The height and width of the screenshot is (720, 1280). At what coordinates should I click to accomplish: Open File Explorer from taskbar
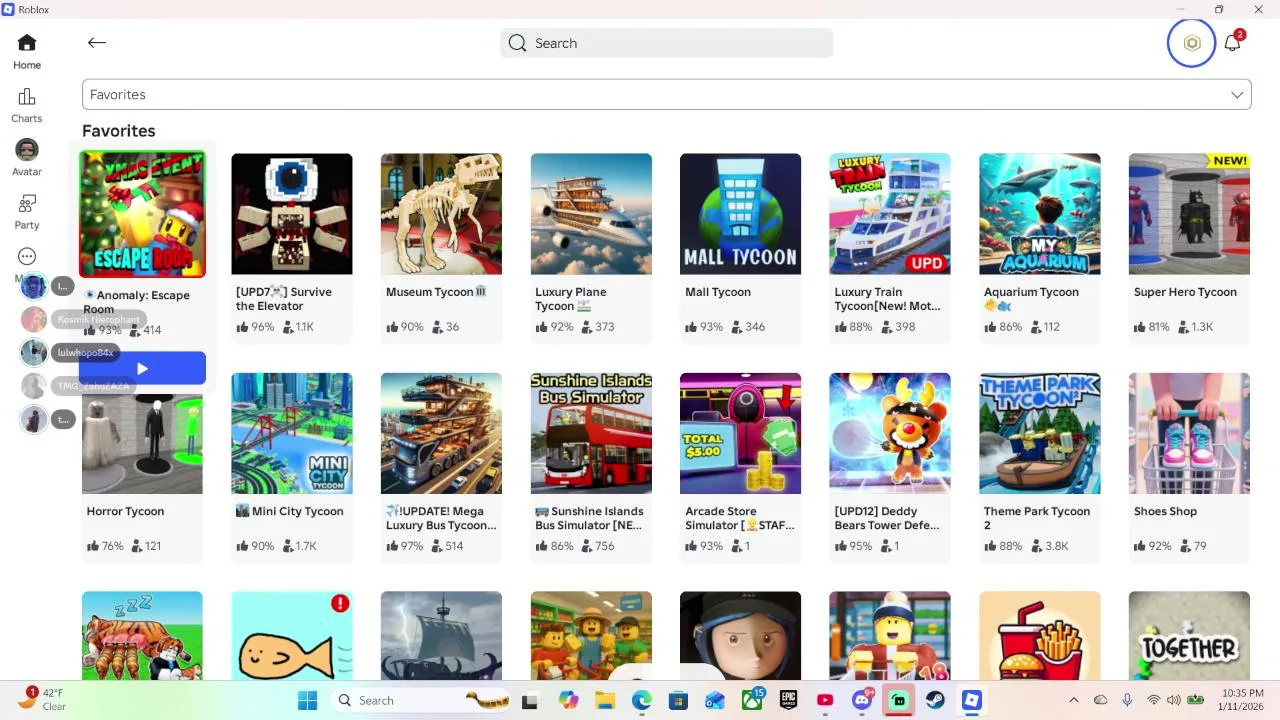pos(605,700)
